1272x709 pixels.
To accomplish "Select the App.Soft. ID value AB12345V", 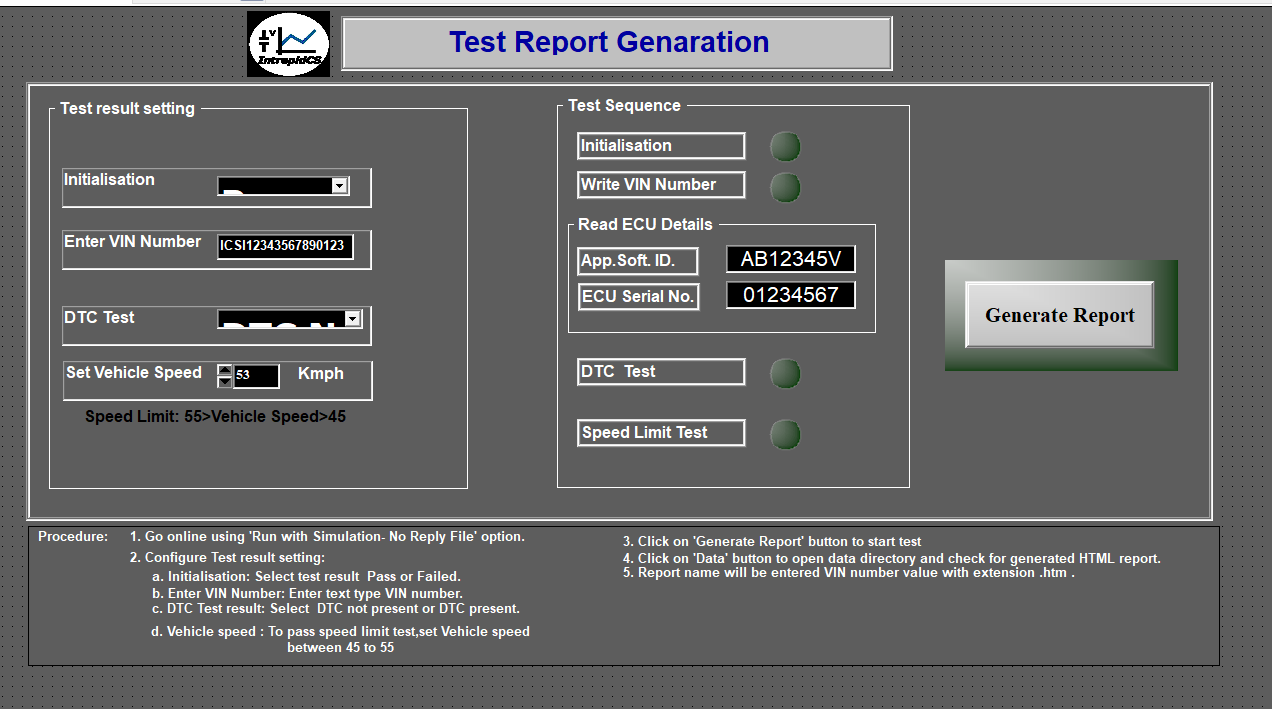I will pos(790,260).
